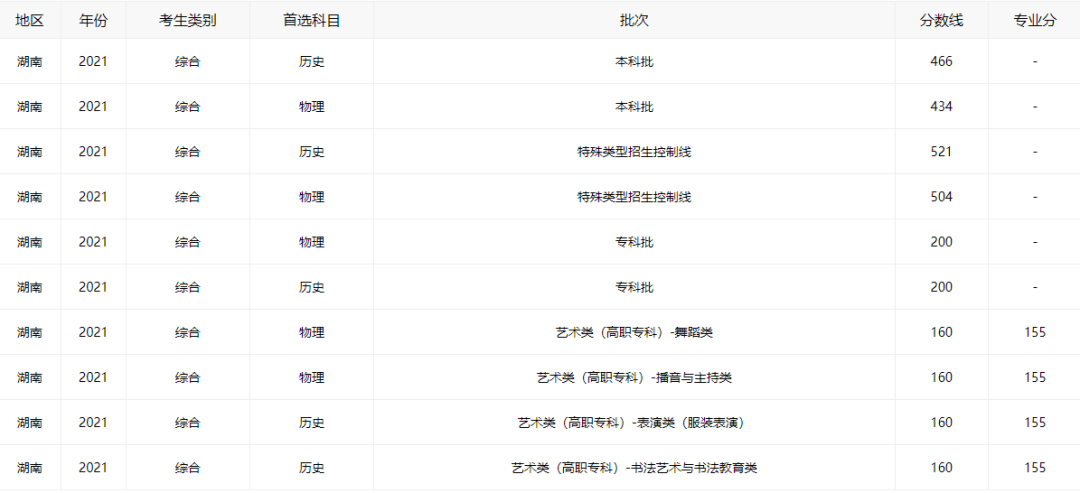Select the 521 score line cell
Image resolution: width=1080 pixels, height=493 pixels.
[x=941, y=152]
